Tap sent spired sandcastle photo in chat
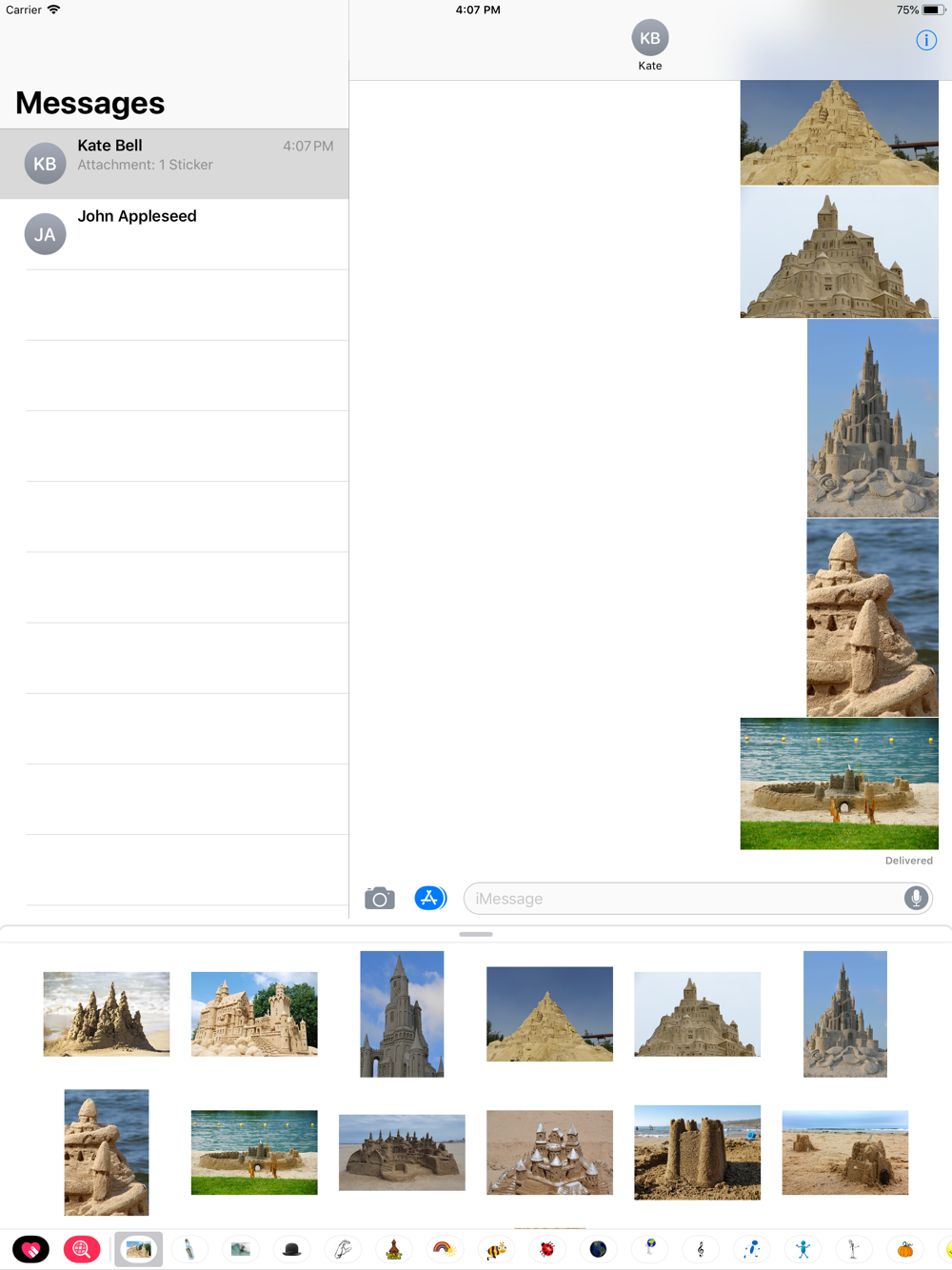Viewport: 952px width, 1270px height. 873,418
